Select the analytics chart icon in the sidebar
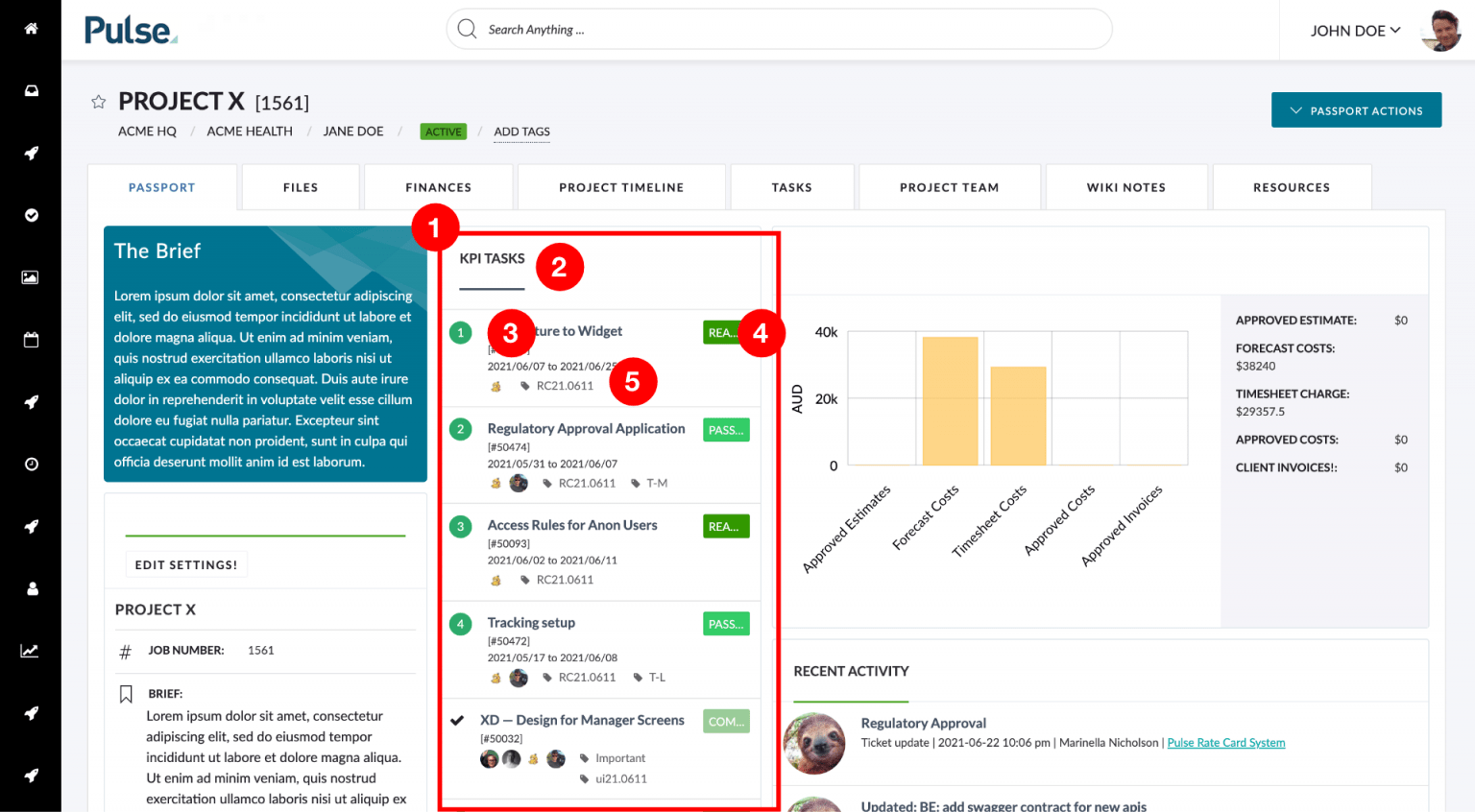This screenshot has width=1475, height=812. 31,650
